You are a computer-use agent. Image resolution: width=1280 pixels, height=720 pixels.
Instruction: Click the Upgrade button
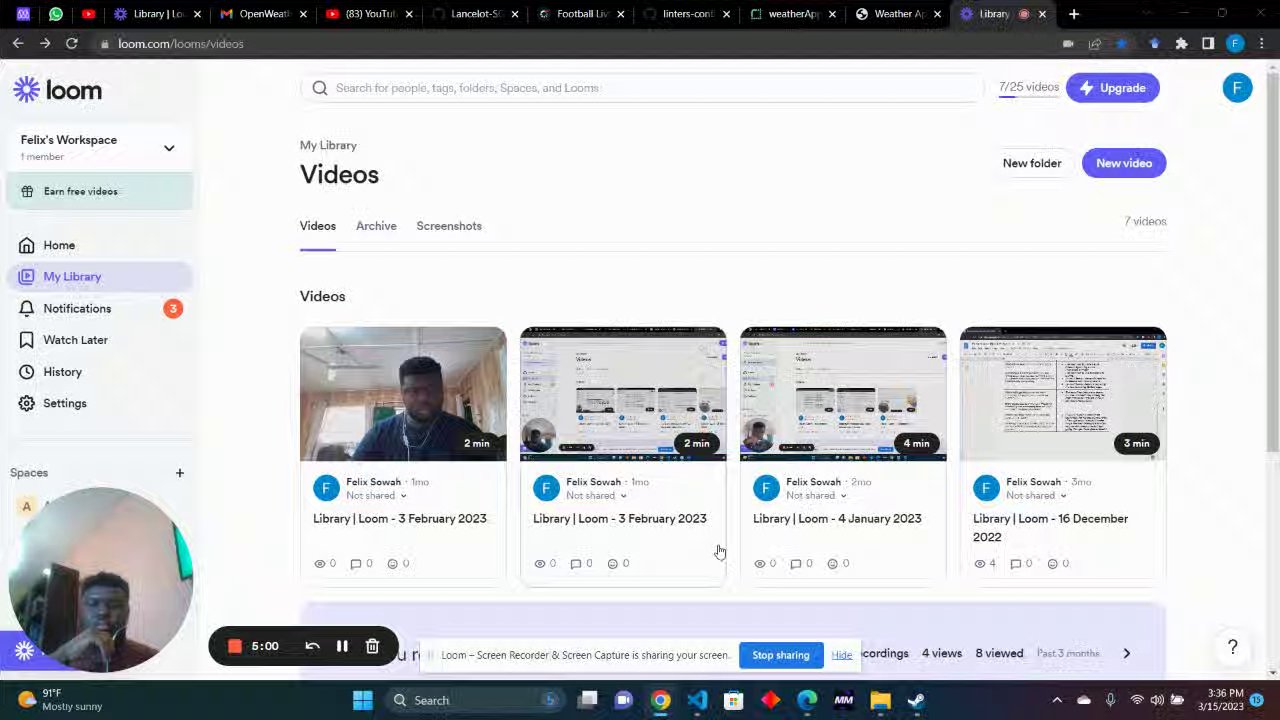tap(1112, 88)
